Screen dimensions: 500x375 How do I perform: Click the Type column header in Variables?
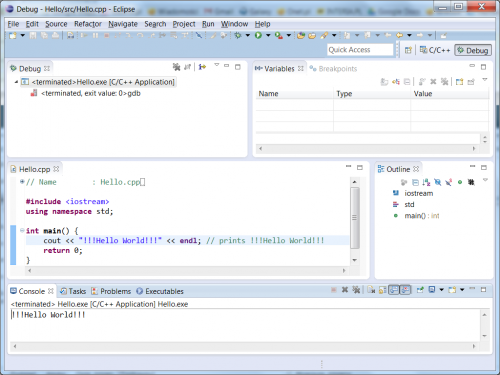click(372, 94)
